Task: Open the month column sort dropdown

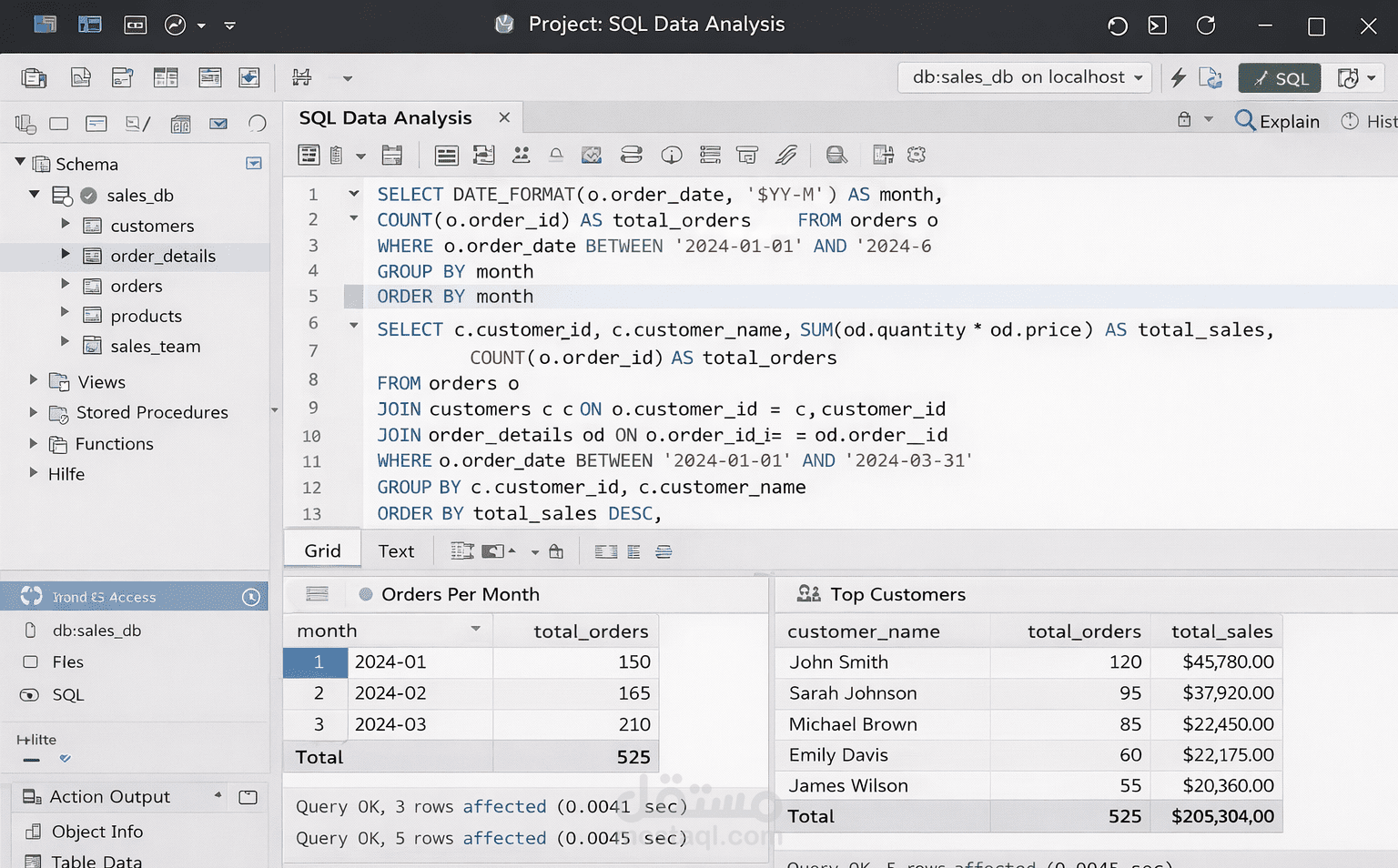Action: click(474, 630)
